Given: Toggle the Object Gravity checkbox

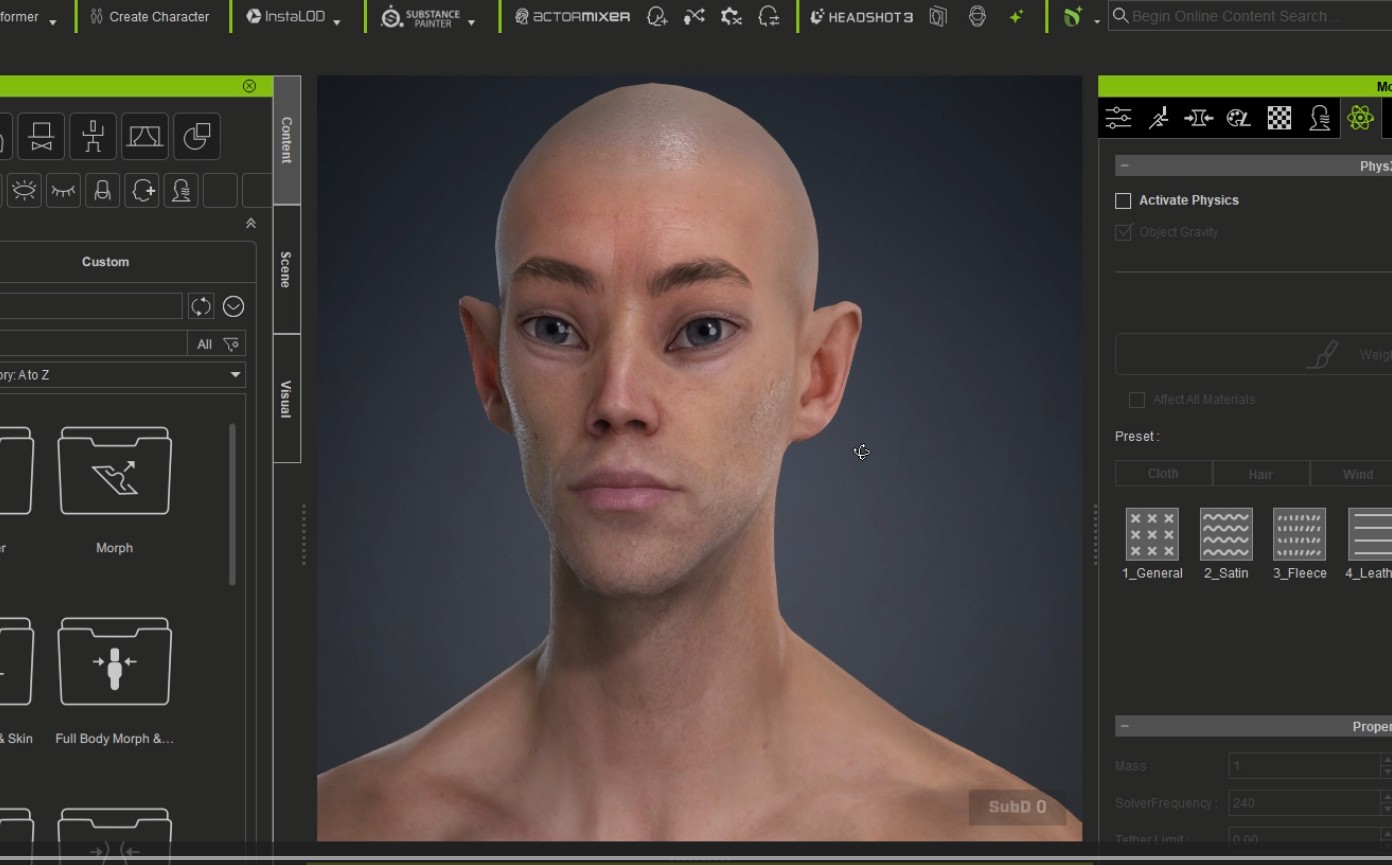Looking at the screenshot, I should (x=1123, y=232).
